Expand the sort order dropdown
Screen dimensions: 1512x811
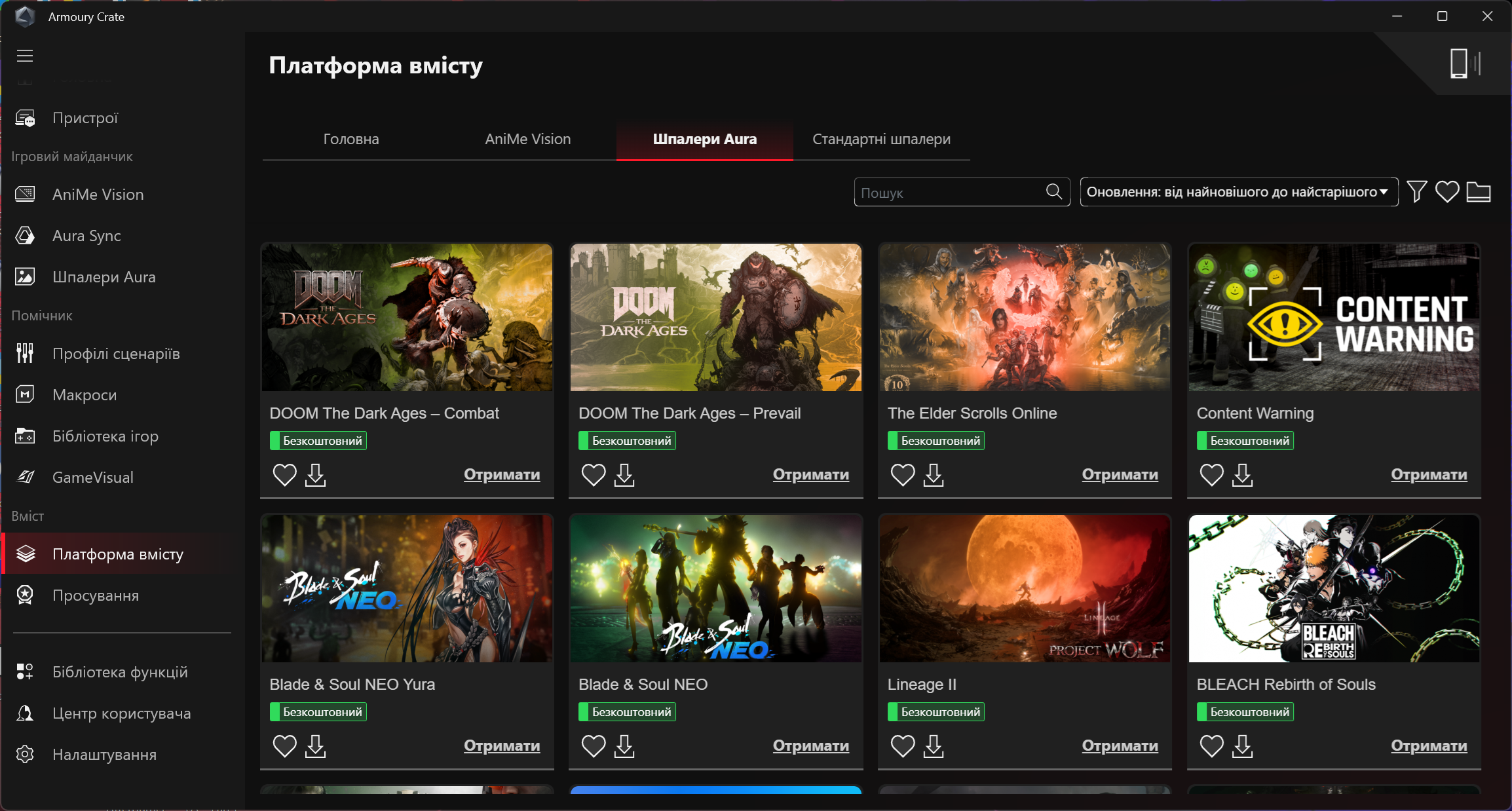pos(1238,192)
